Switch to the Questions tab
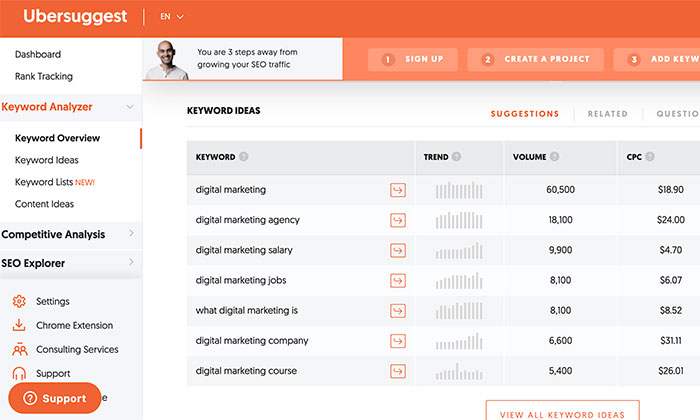 point(678,114)
